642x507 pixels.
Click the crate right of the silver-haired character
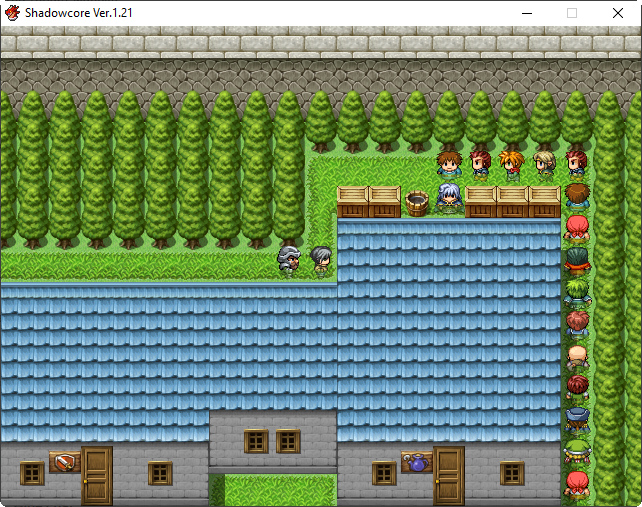pos(481,201)
